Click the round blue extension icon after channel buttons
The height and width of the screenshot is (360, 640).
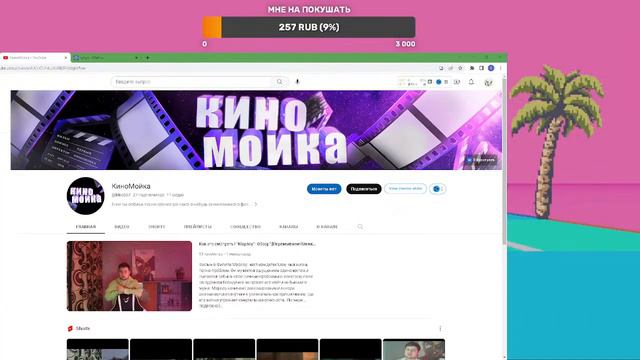[x=437, y=189]
